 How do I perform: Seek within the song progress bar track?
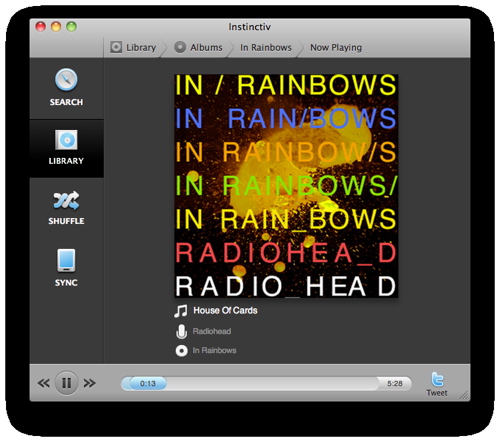[x=266, y=383]
